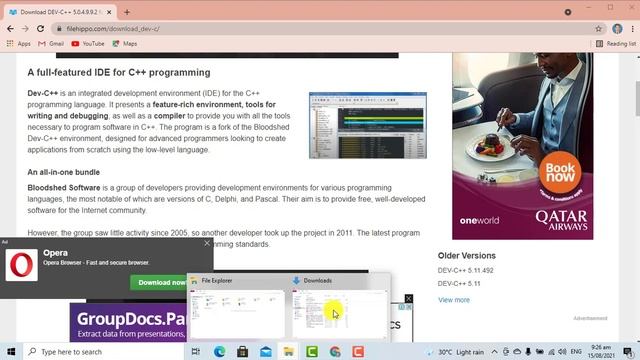Open the network tray icon
Image resolution: width=640 pixels, height=360 pixels.
(551, 352)
